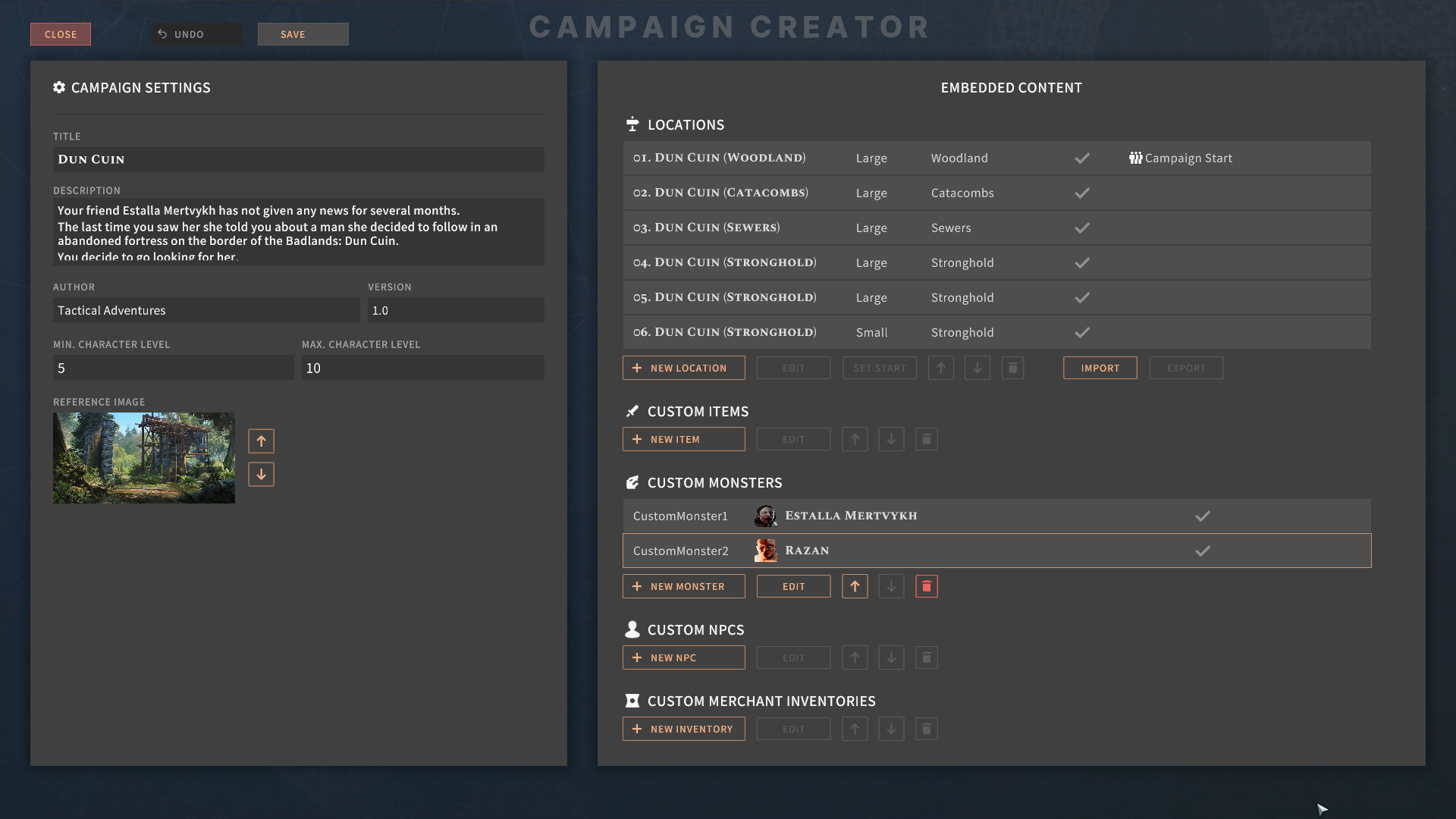Screen dimensions: 1456x819
Task: Delete the selected custom monster
Action: point(927,586)
